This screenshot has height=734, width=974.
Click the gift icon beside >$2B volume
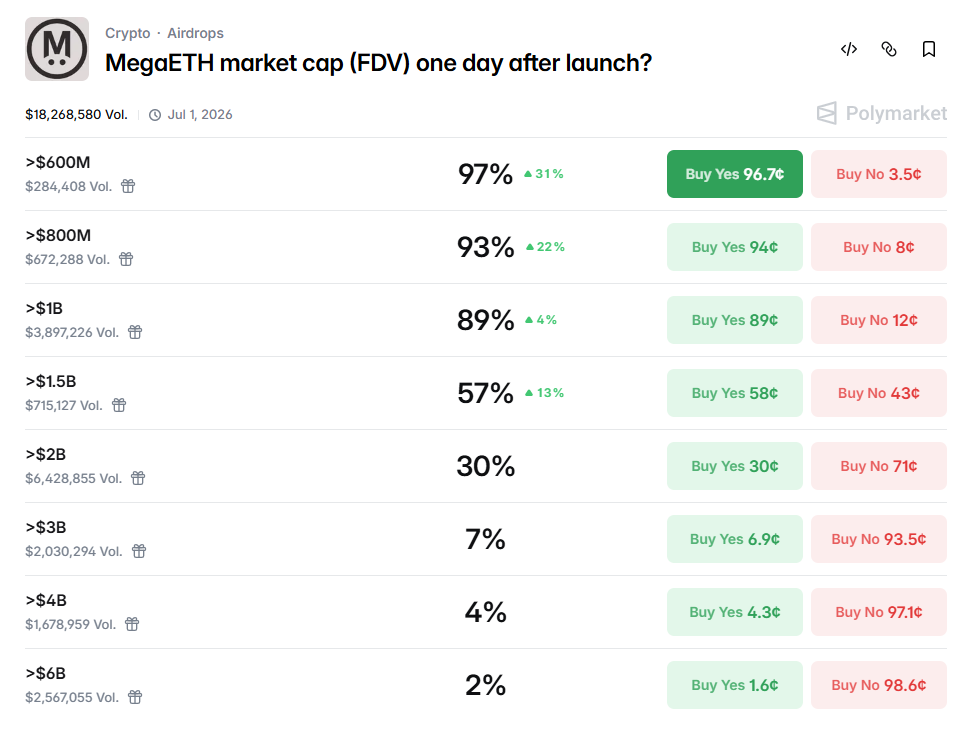[x=138, y=478]
